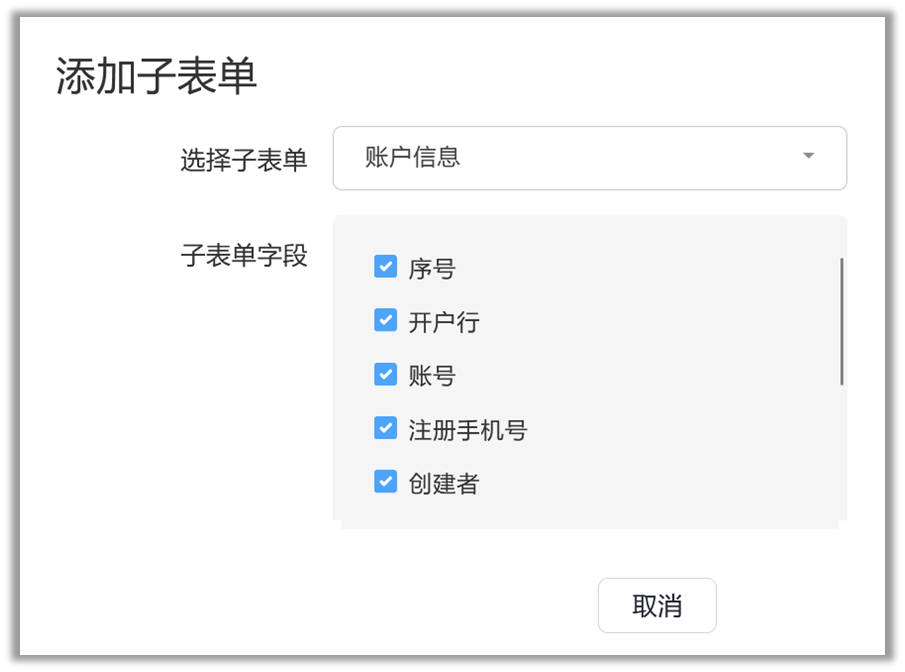Screen dimensions: 905x672
Task: Click the 子表单字段 form label
Action: [243, 256]
